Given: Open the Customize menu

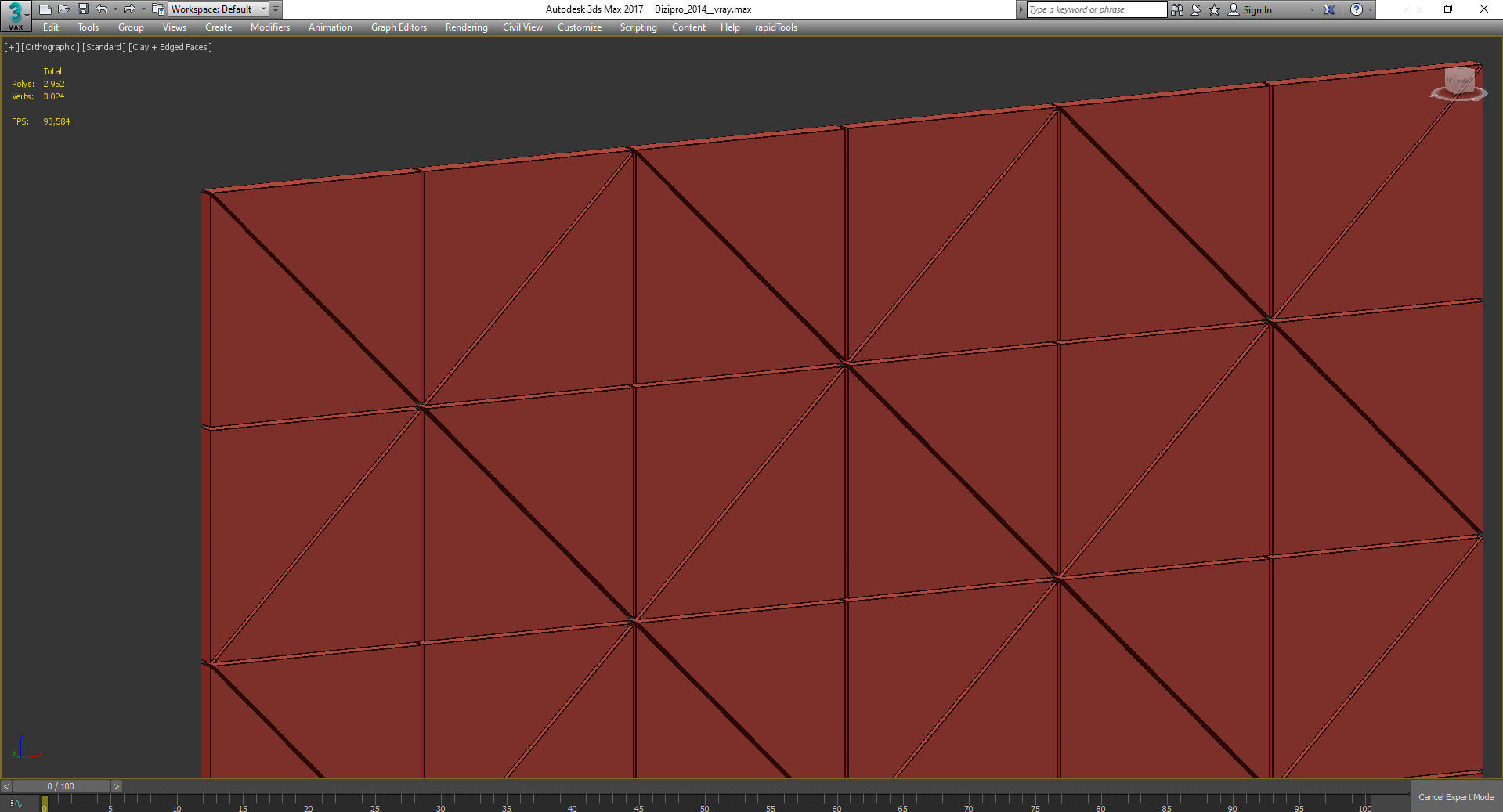Looking at the screenshot, I should [580, 27].
